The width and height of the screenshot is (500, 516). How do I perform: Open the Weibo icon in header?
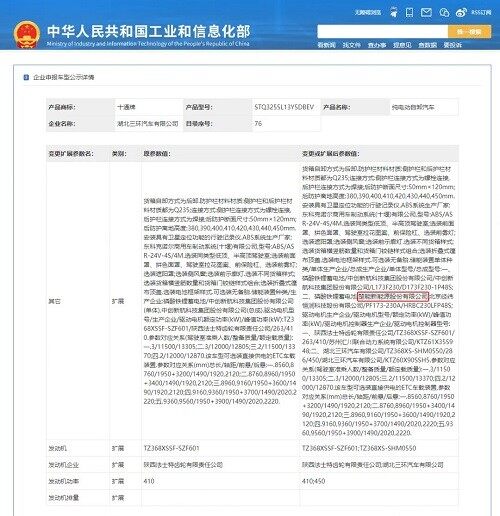point(461,13)
